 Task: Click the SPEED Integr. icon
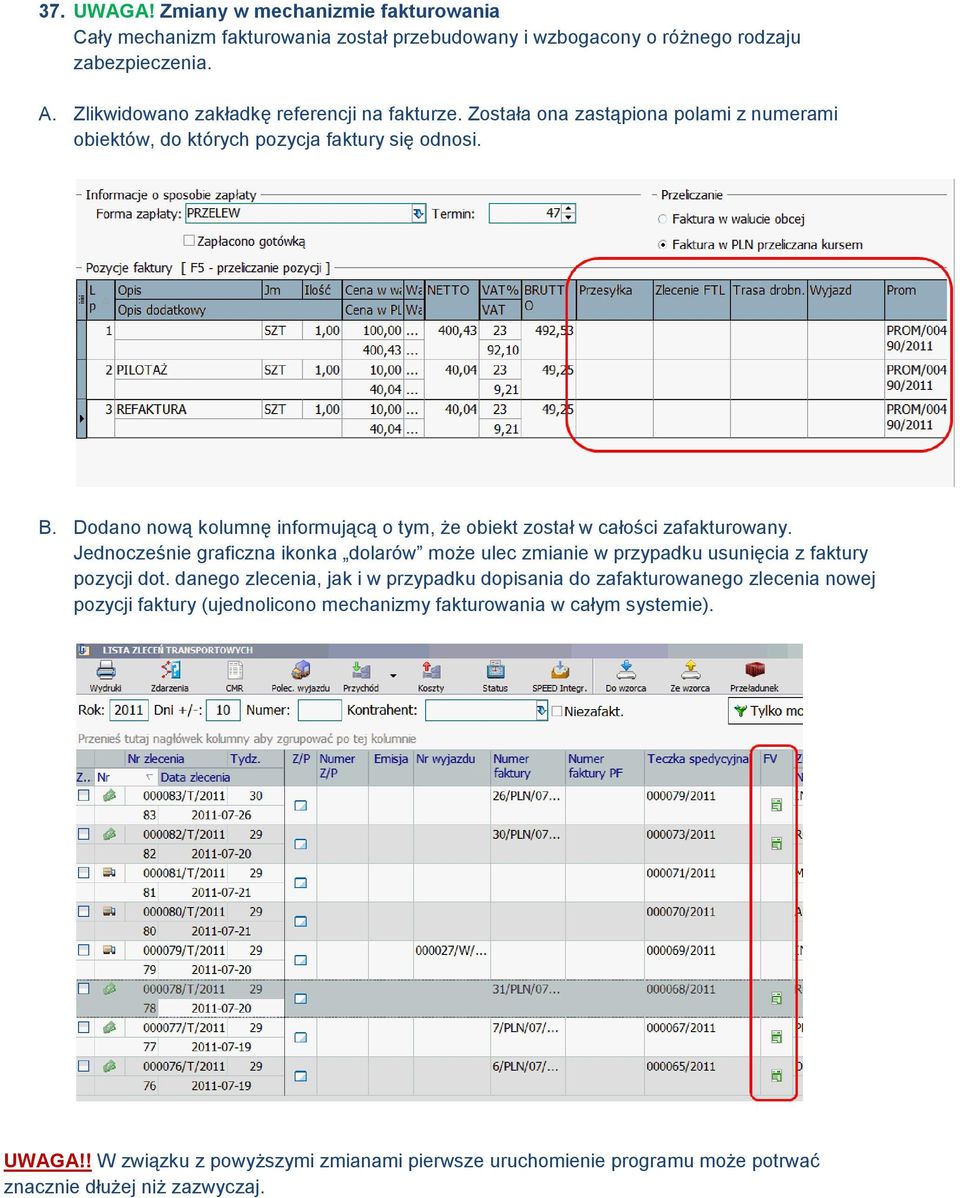pyautogui.click(x=560, y=671)
